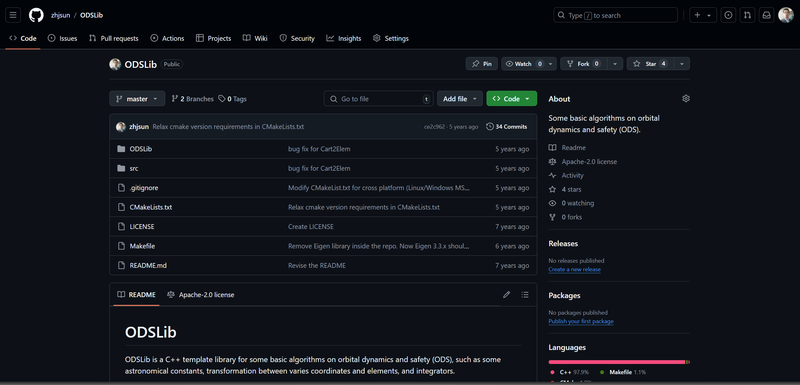
Task: Open the .gitignore file
Action: click(x=144, y=188)
